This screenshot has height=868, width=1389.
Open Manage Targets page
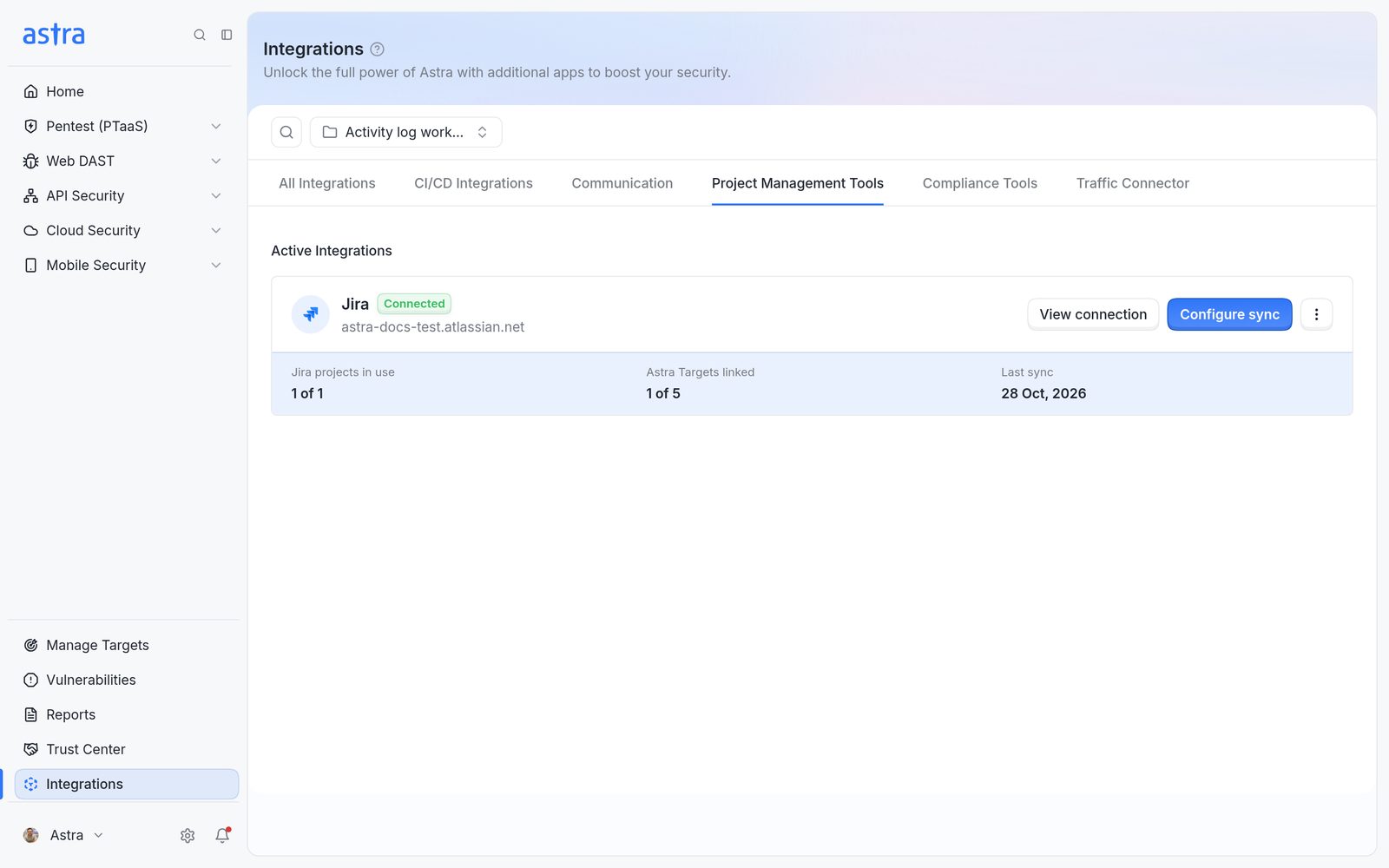point(126,645)
